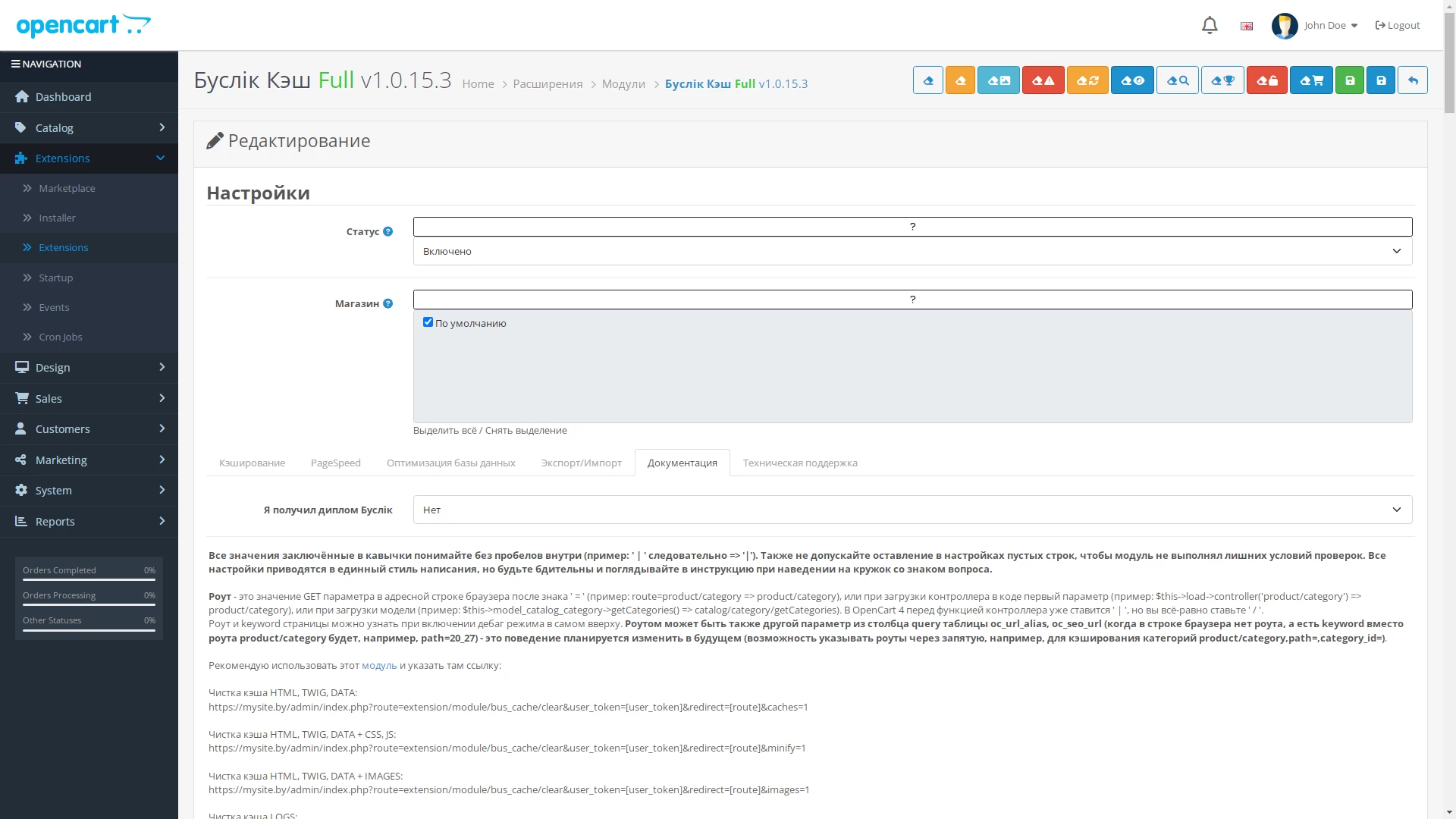Screen dimensions: 1456x819
Task: Collapse the Extensions sidebar menu
Action: click(89, 158)
